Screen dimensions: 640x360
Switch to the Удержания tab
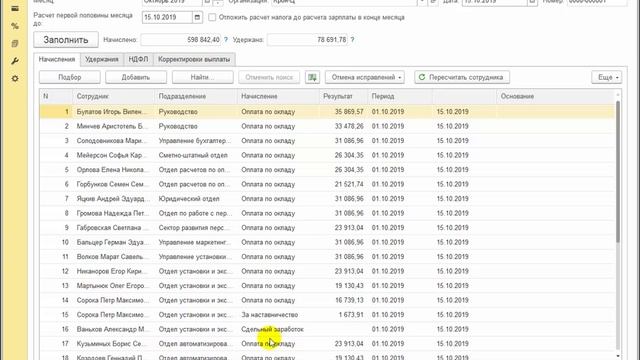pos(102,59)
